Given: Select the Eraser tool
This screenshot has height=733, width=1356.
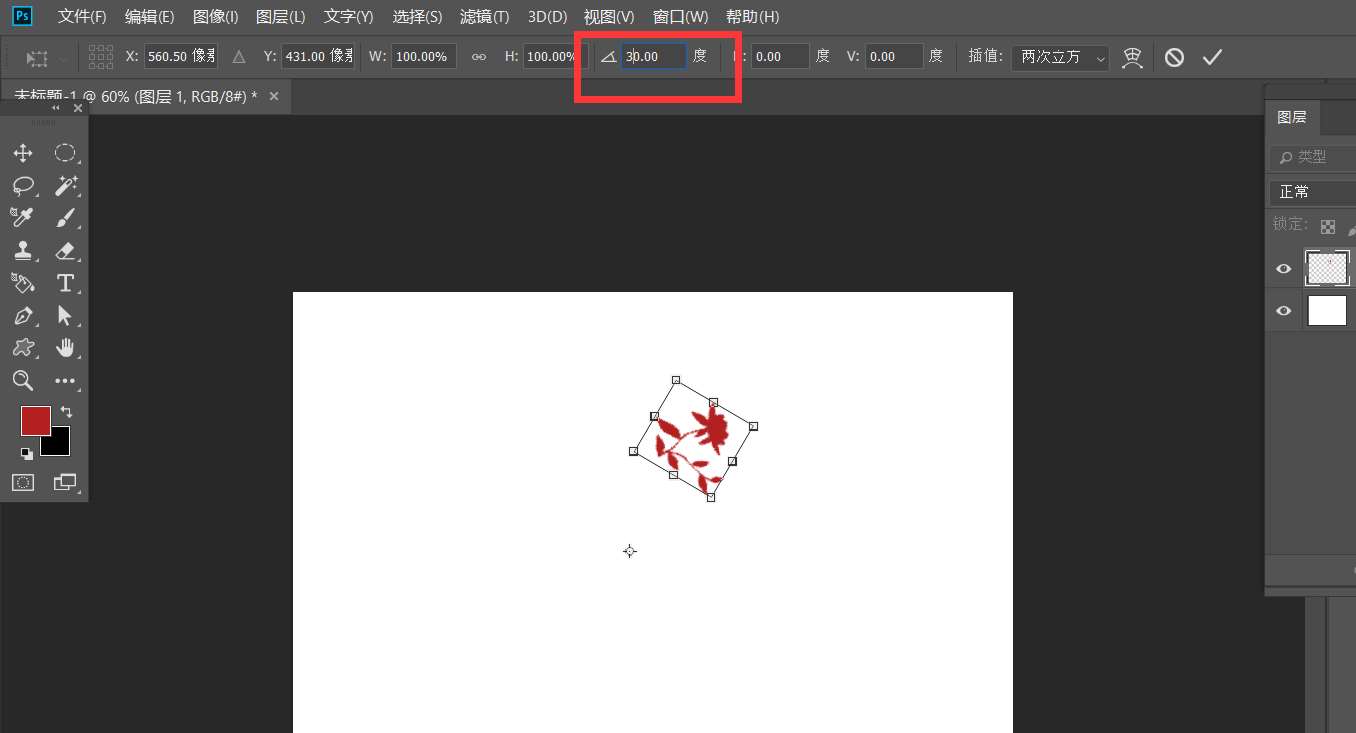Looking at the screenshot, I should [67, 250].
